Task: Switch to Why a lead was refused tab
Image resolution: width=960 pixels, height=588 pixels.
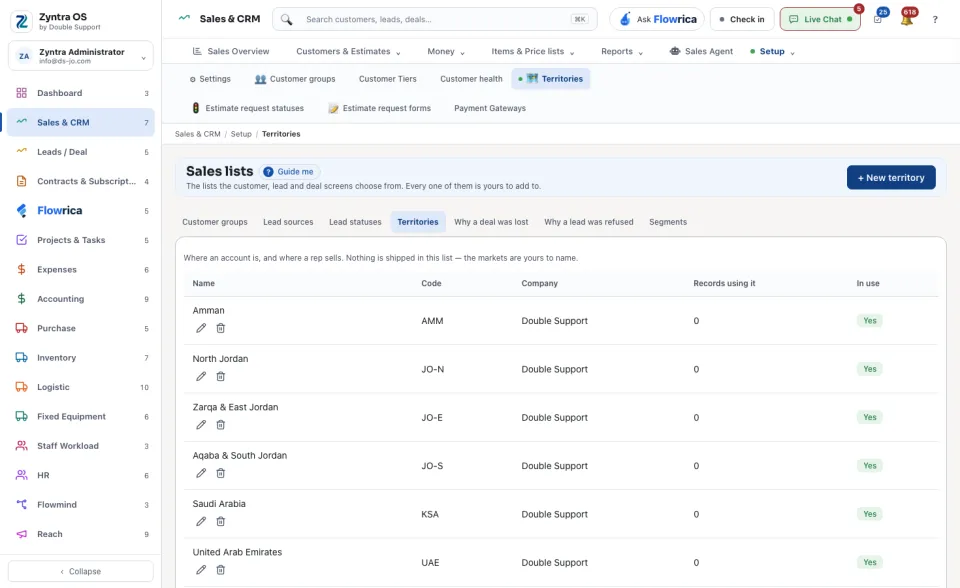Action: point(588,222)
